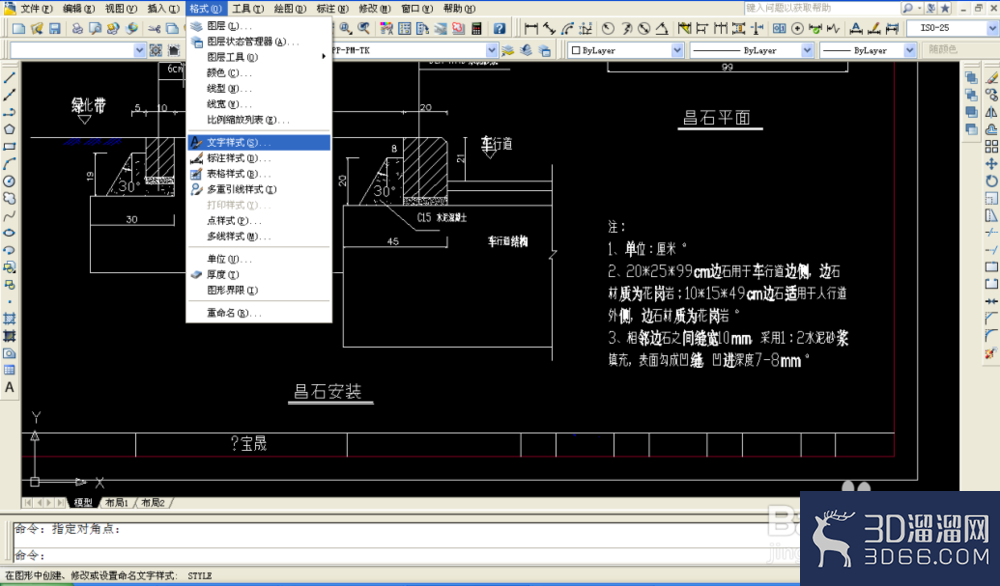Viewport: 1000px width, 586px height.
Task: Choose 多重引线样式(I) in the Format menu
Action: [260, 189]
